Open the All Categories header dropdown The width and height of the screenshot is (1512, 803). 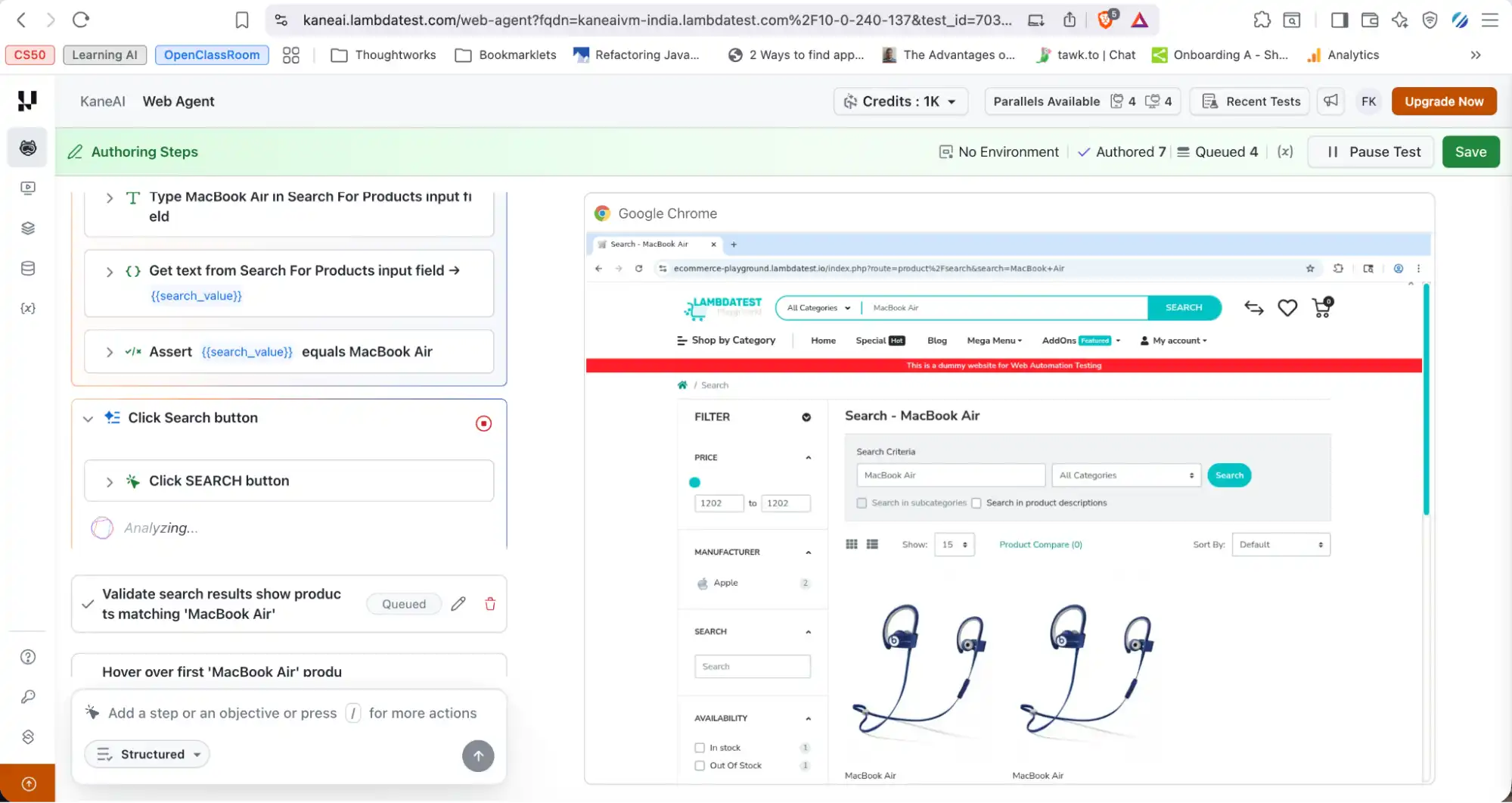coord(818,307)
